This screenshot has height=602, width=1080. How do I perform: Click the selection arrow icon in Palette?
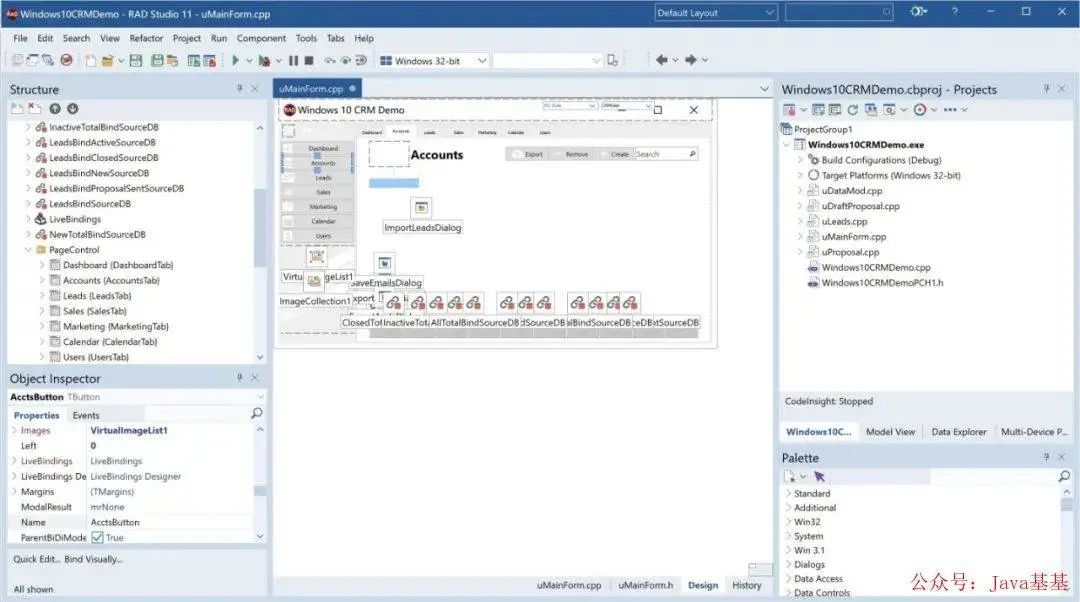[x=819, y=477]
